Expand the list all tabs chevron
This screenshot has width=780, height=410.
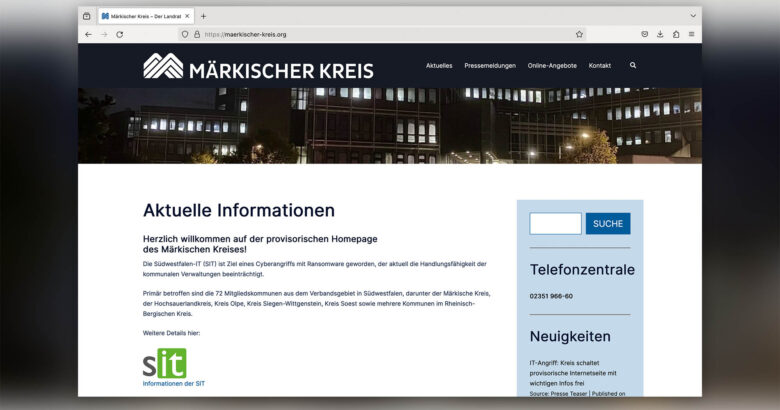pos(692,16)
